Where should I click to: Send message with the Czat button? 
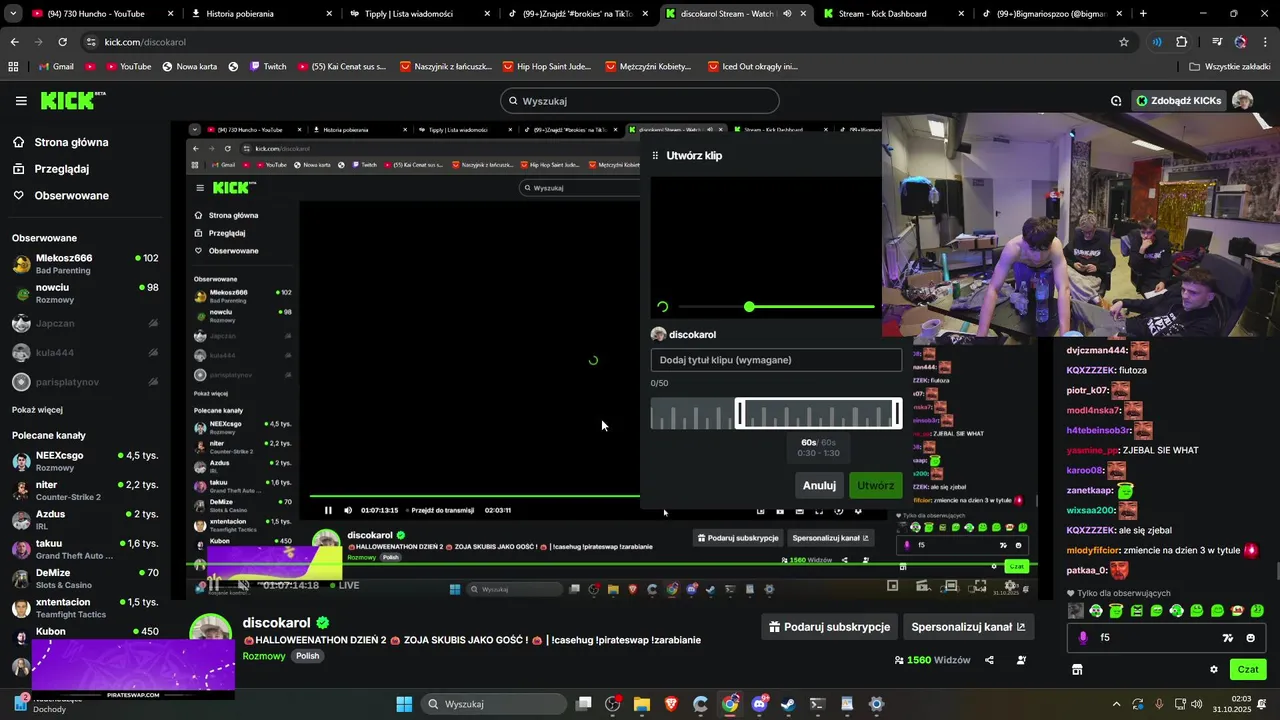coord(1248,669)
